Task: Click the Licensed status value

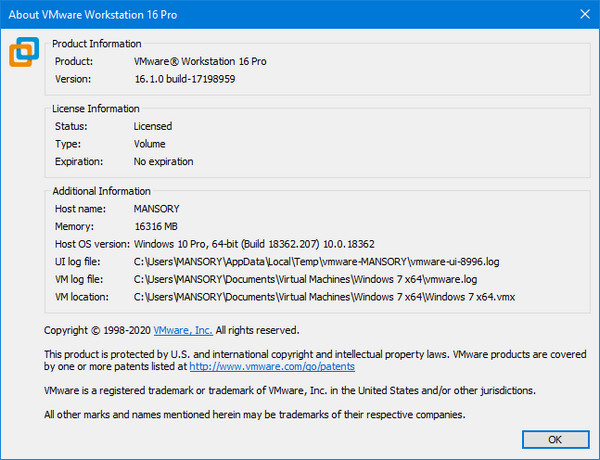Action: (153, 127)
